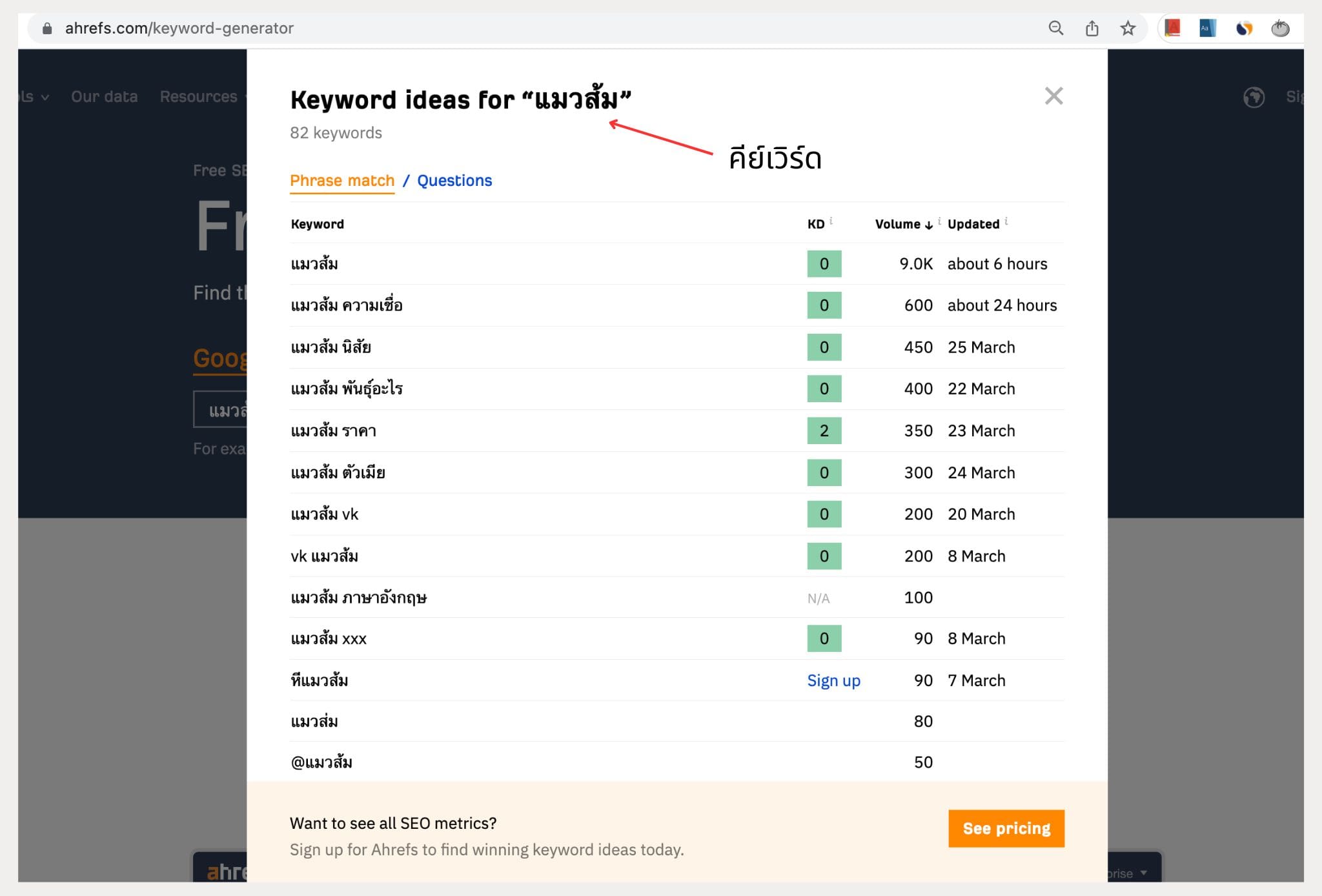Select keyword row แมวส้ม ตัวเมีย
1322x896 pixels.
[677, 473]
